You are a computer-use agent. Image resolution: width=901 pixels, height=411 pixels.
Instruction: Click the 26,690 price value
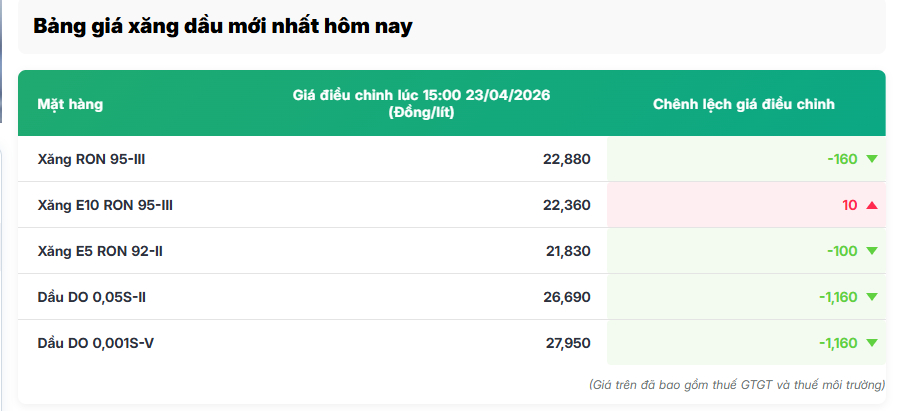click(x=568, y=297)
